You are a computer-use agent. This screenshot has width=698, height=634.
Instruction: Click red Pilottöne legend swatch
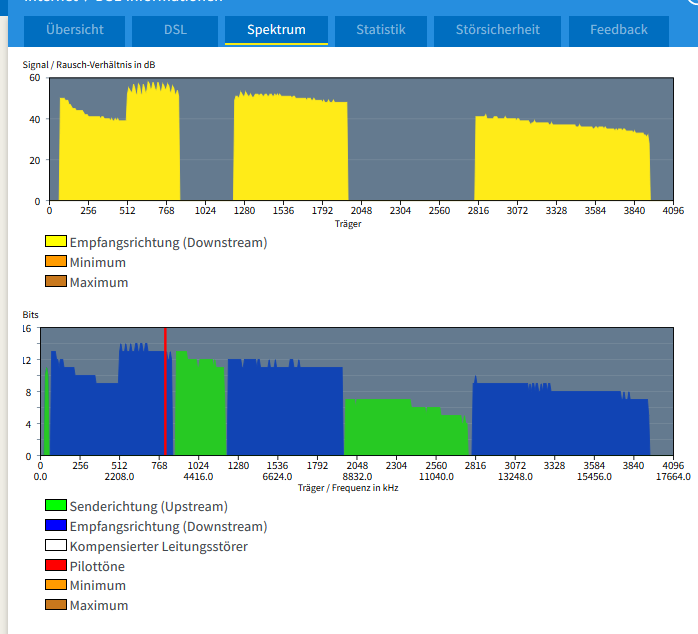[56, 565]
